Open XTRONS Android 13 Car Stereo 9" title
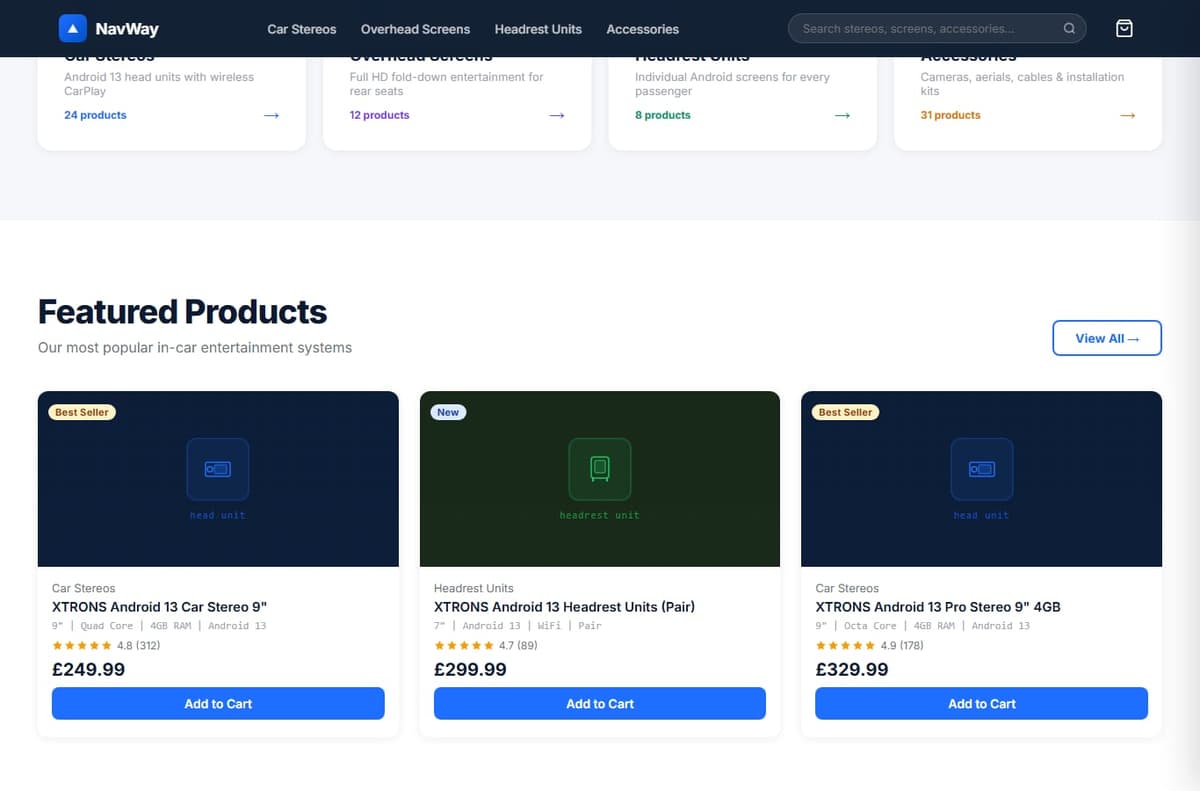This screenshot has height=791, width=1200. tap(160, 607)
